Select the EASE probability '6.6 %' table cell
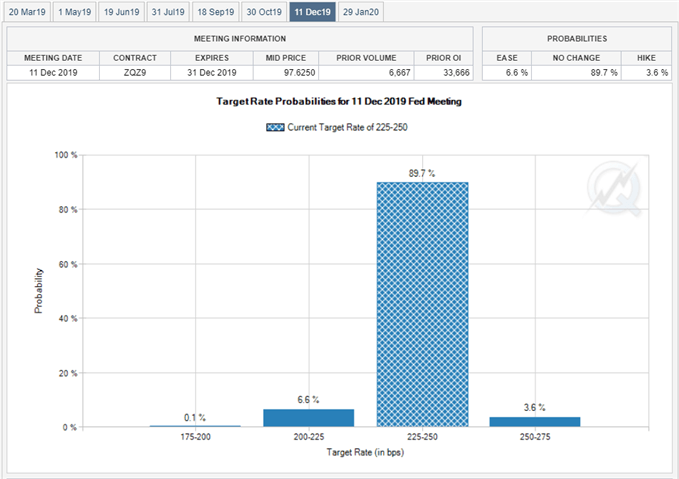The image size is (679, 479). 507,73
